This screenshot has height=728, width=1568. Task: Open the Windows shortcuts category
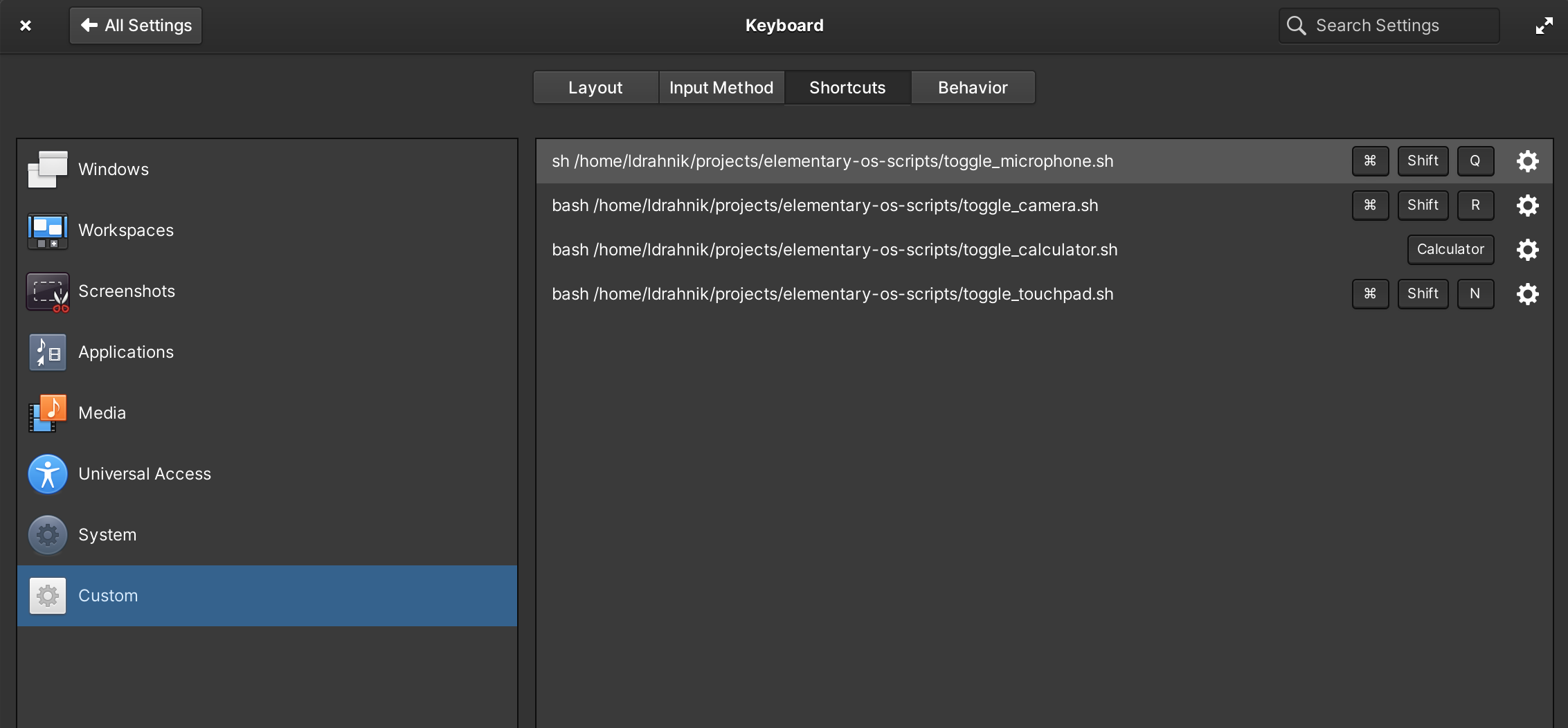(114, 168)
